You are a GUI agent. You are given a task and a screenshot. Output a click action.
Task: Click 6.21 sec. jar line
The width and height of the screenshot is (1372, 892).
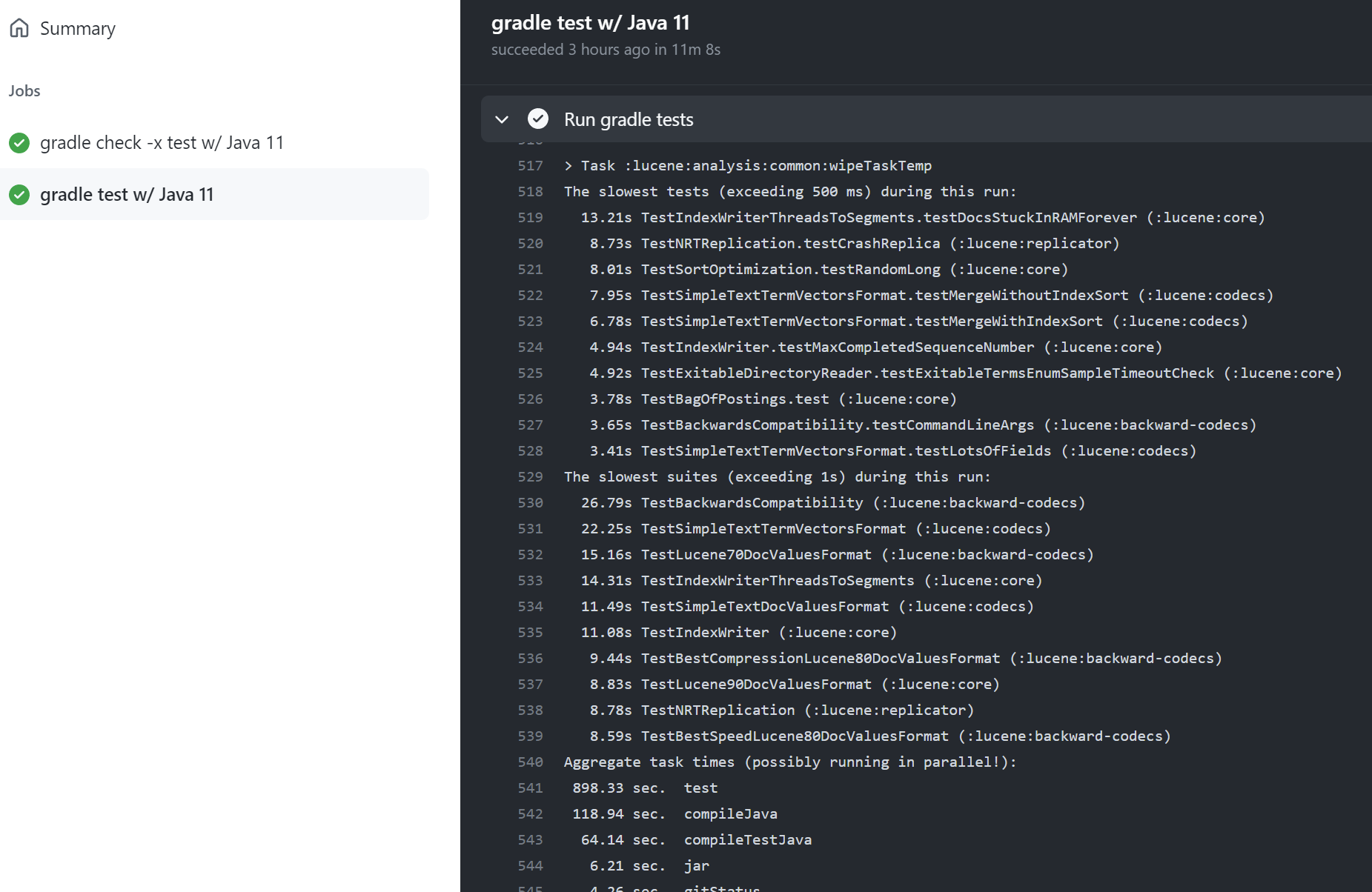tap(649, 866)
